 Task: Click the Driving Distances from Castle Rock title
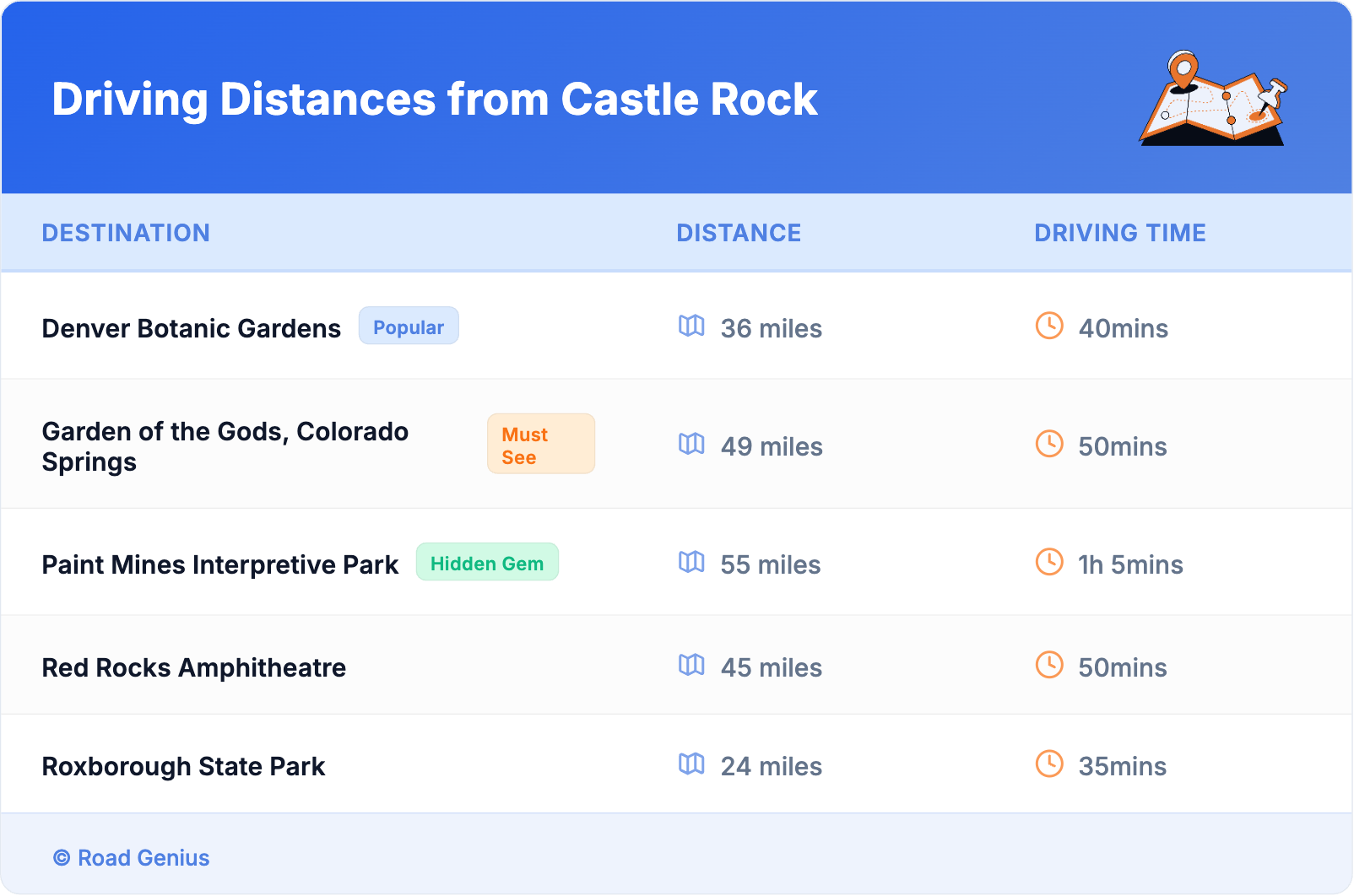435,100
